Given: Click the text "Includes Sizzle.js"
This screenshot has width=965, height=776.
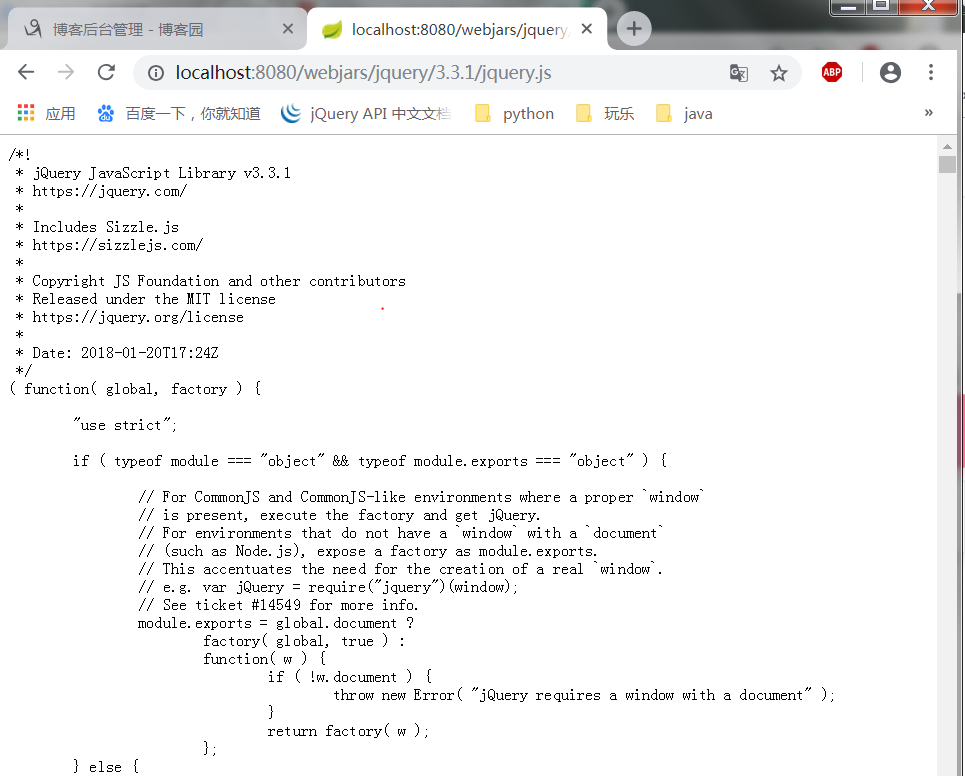Looking at the screenshot, I should [106, 227].
